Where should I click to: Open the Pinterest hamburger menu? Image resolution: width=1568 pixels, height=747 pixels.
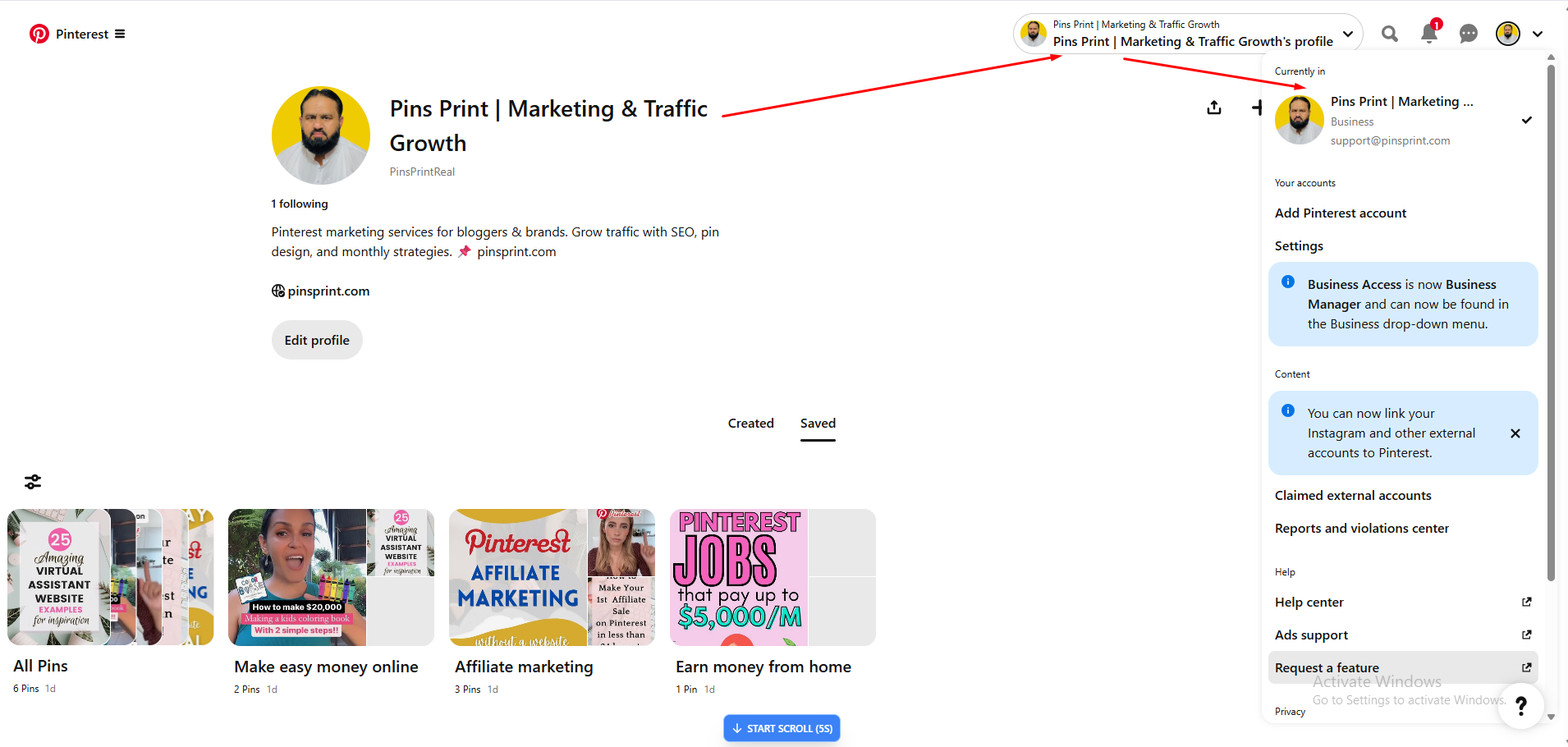(120, 34)
